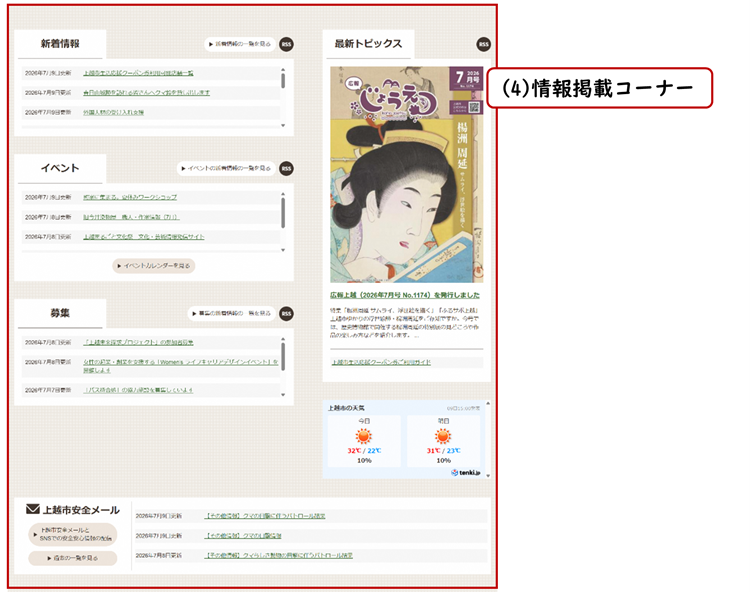Open the second イベント list link
Image resolution: width=750 pixels, height=592 pixels.
[x=131, y=217]
